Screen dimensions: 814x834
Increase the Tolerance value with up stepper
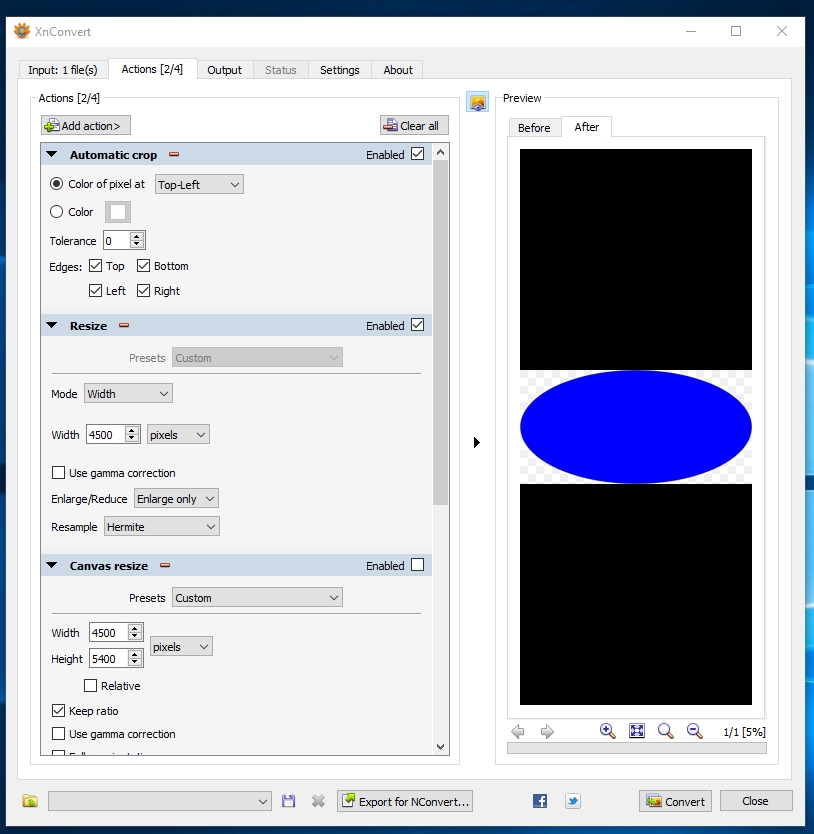pos(137,236)
